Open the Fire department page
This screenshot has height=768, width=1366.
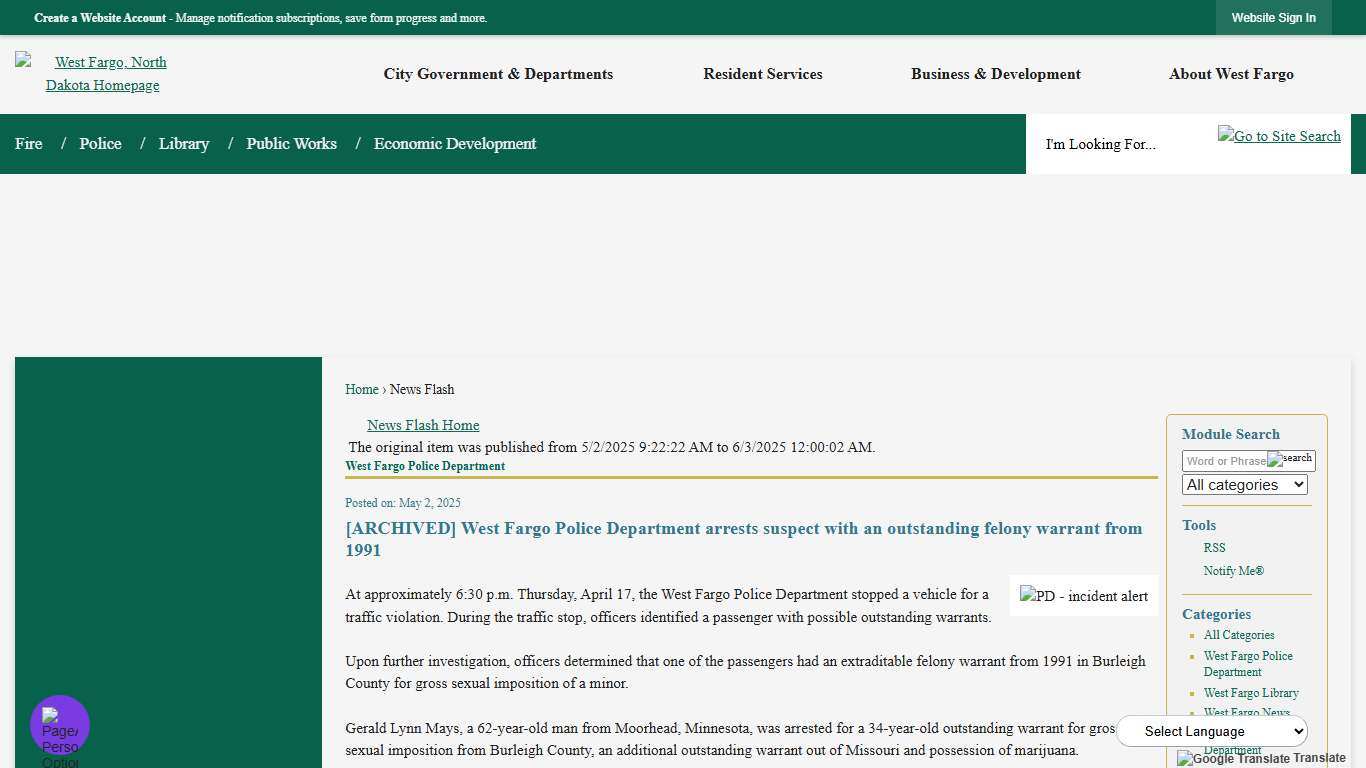[x=28, y=144]
